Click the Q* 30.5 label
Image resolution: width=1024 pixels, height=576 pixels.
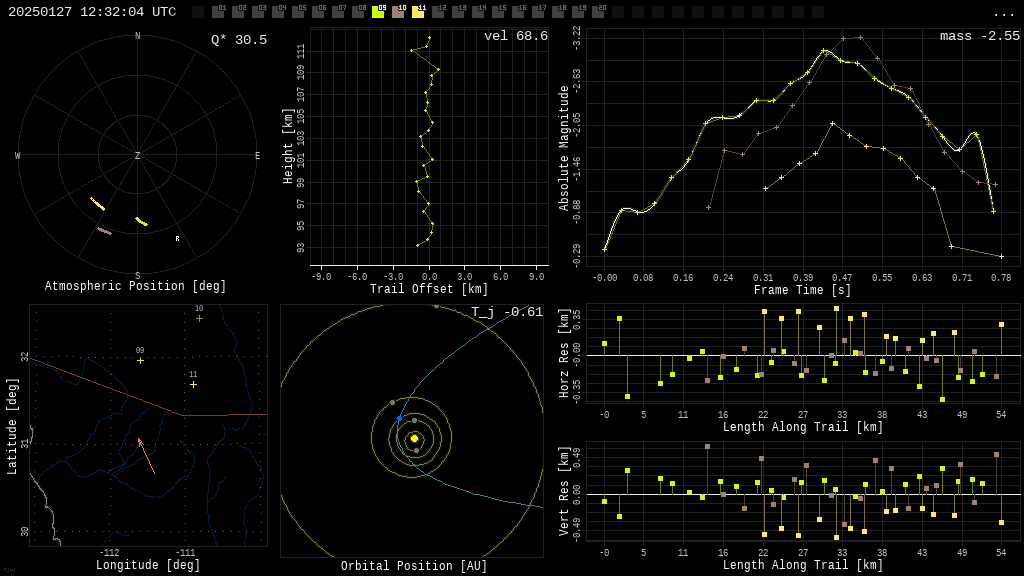click(x=238, y=40)
